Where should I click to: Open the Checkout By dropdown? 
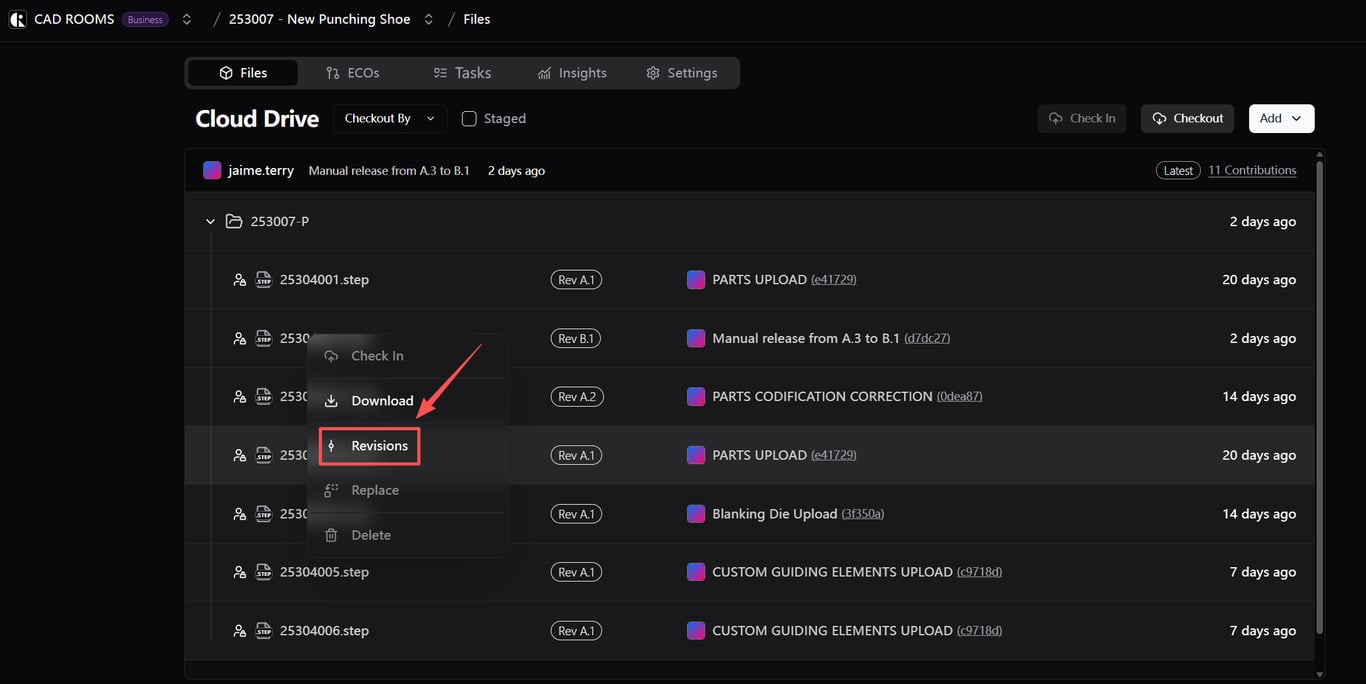tap(390, 118)
